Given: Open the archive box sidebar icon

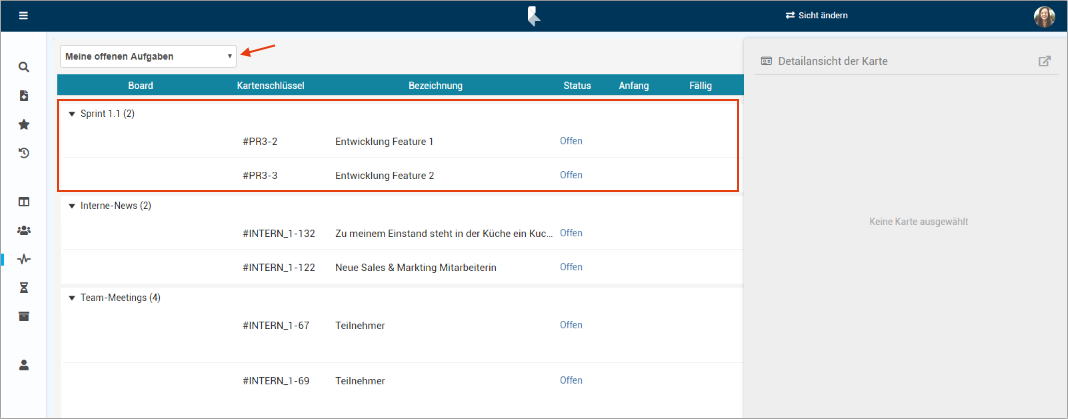Looking at the screenshot, I should click(24, 316).
